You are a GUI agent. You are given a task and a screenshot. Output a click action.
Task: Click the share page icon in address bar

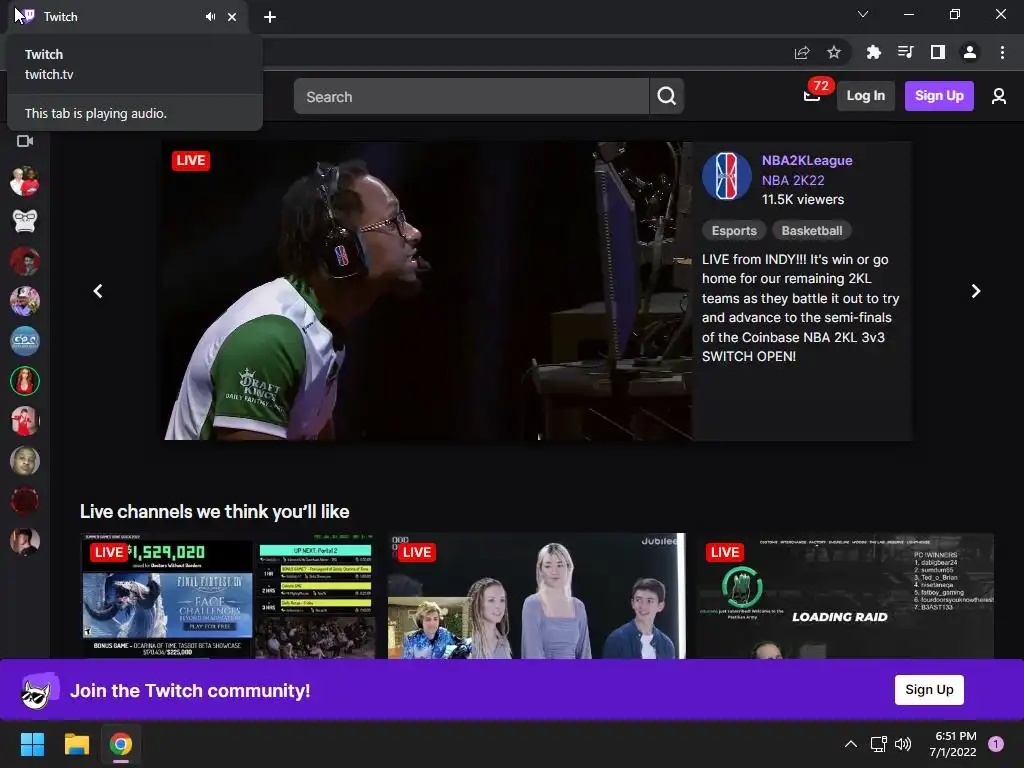(802, 52)
